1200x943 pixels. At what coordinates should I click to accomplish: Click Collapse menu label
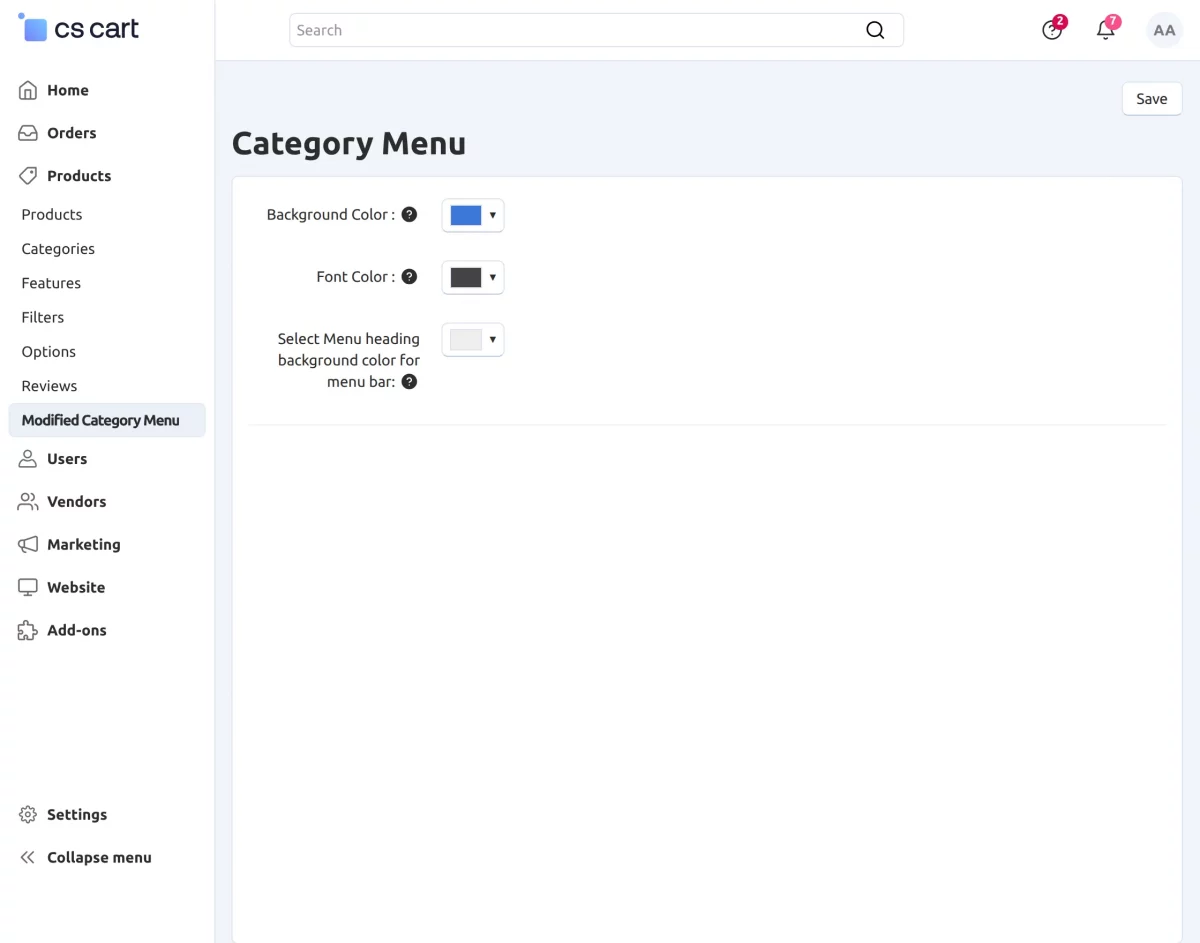(99, 858)
